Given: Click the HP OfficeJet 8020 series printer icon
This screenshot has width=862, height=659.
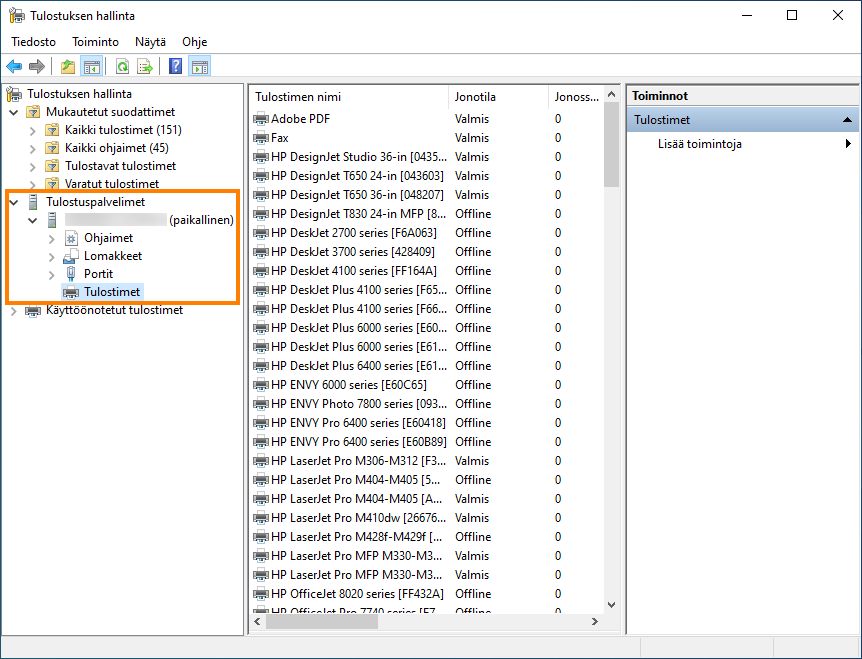Looking at the screenshot, I should click(261, 594).
